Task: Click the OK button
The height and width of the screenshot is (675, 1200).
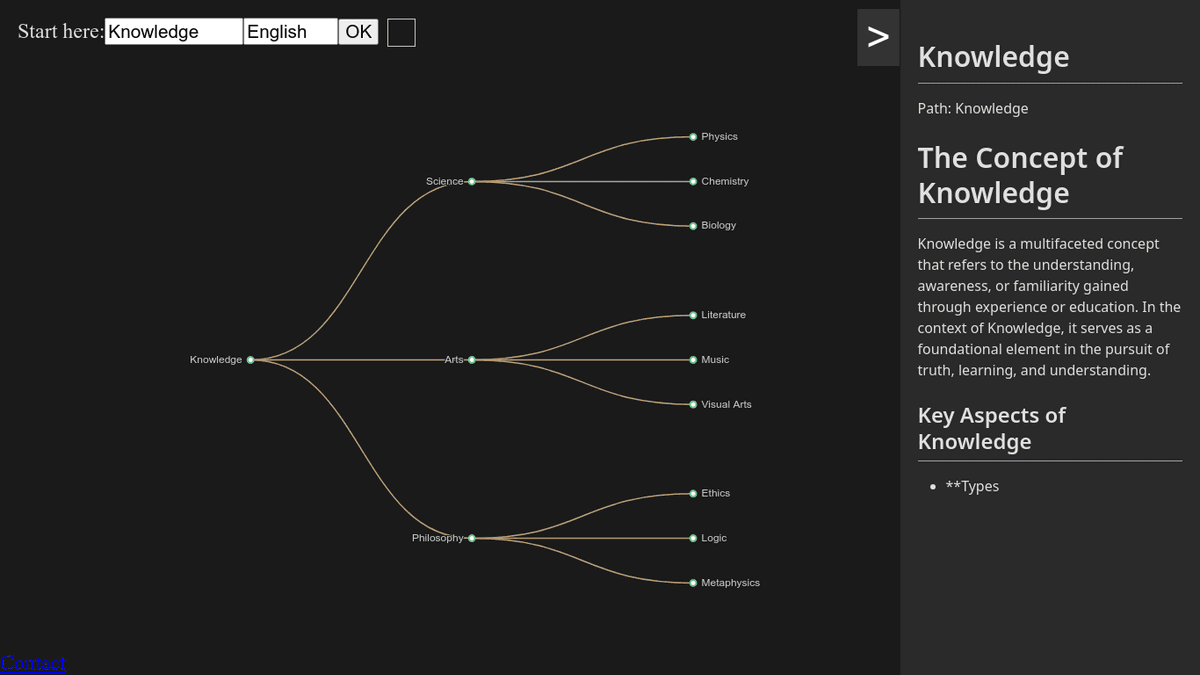Action: (358, 32)
